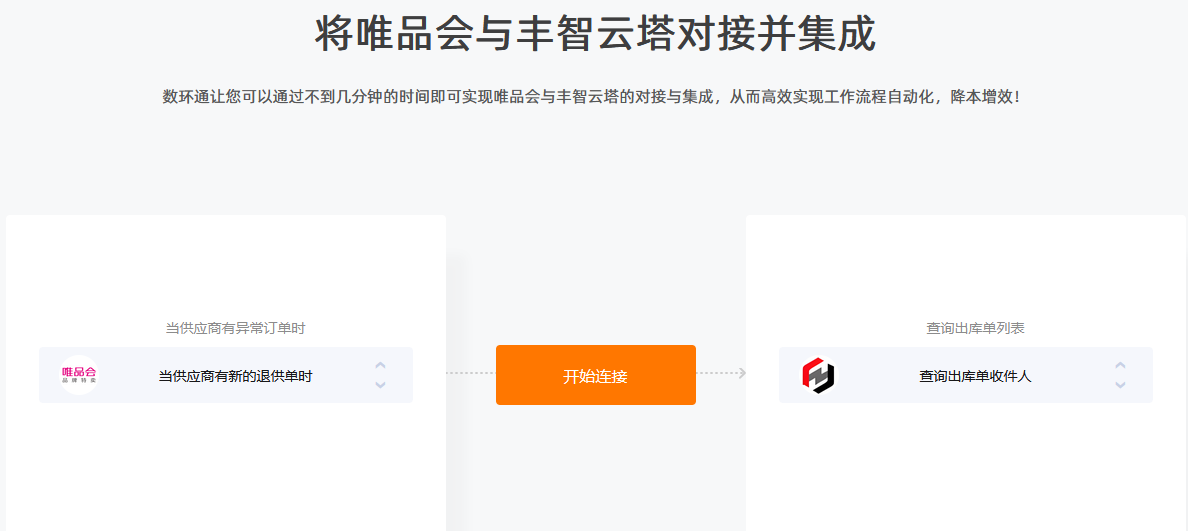1188x531 pixels.
Task: Open the 当供应商有新的退供单时 trigger dropdown
Action: 226,375
